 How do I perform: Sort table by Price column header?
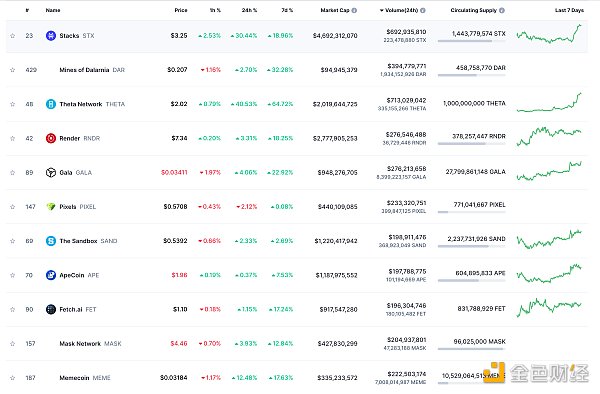(181, 10)
